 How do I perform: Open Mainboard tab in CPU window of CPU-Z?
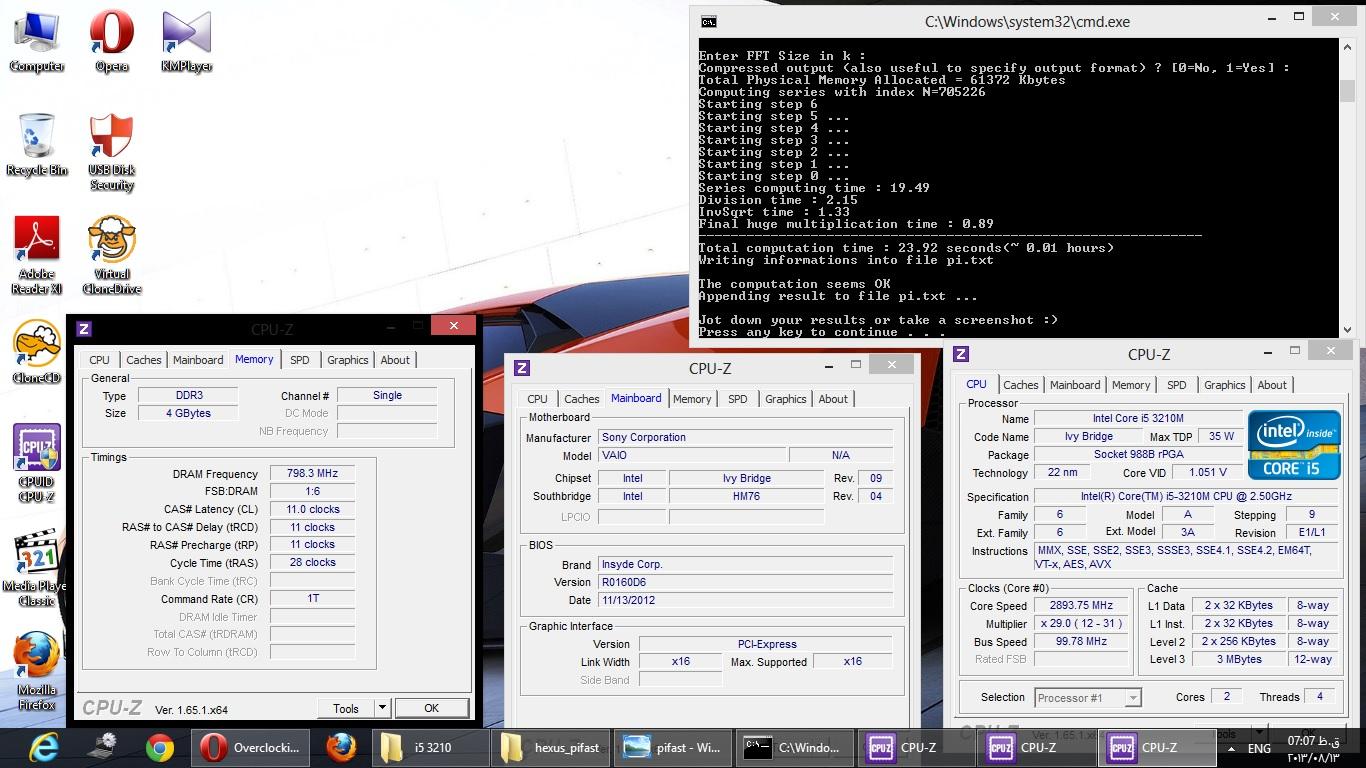[1075, 385]
